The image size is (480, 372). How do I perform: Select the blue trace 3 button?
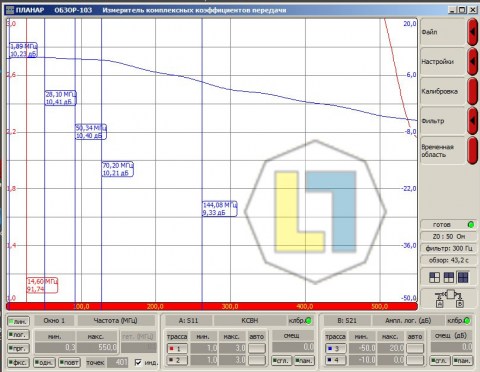336,349
